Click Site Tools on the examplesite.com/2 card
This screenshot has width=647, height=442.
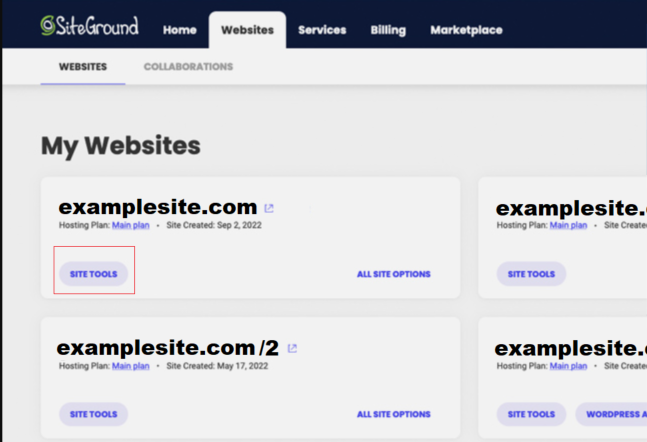93,414
